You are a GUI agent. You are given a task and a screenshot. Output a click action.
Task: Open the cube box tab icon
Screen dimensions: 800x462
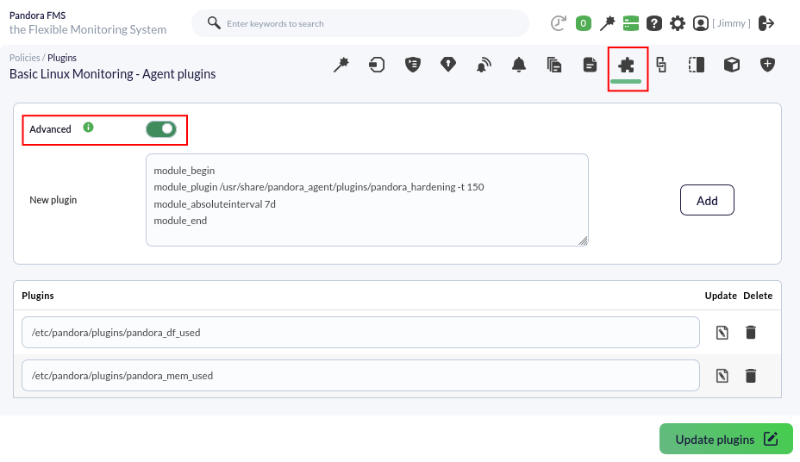click(732, 65)
